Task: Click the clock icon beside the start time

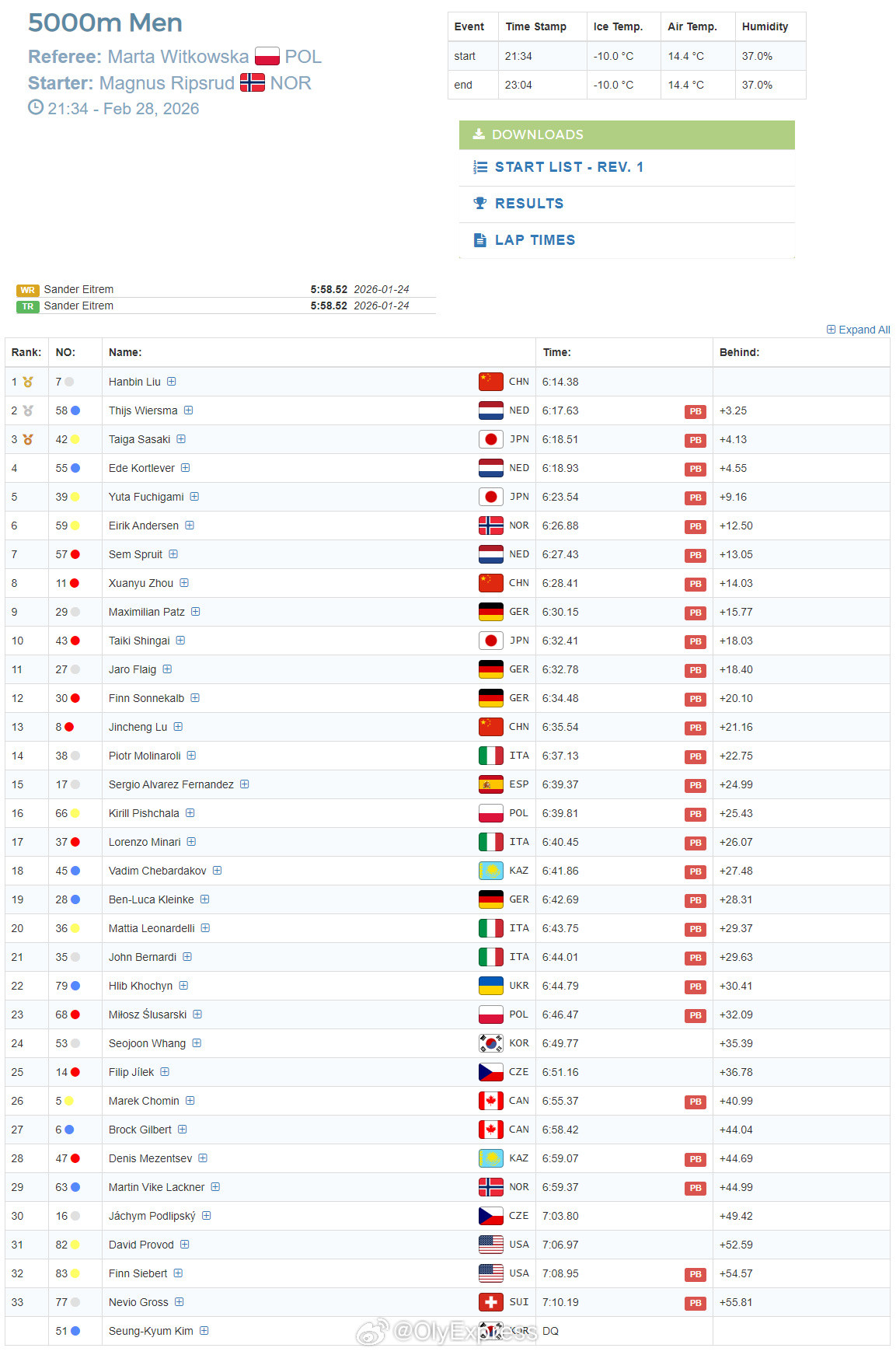Action: (36, 107)
